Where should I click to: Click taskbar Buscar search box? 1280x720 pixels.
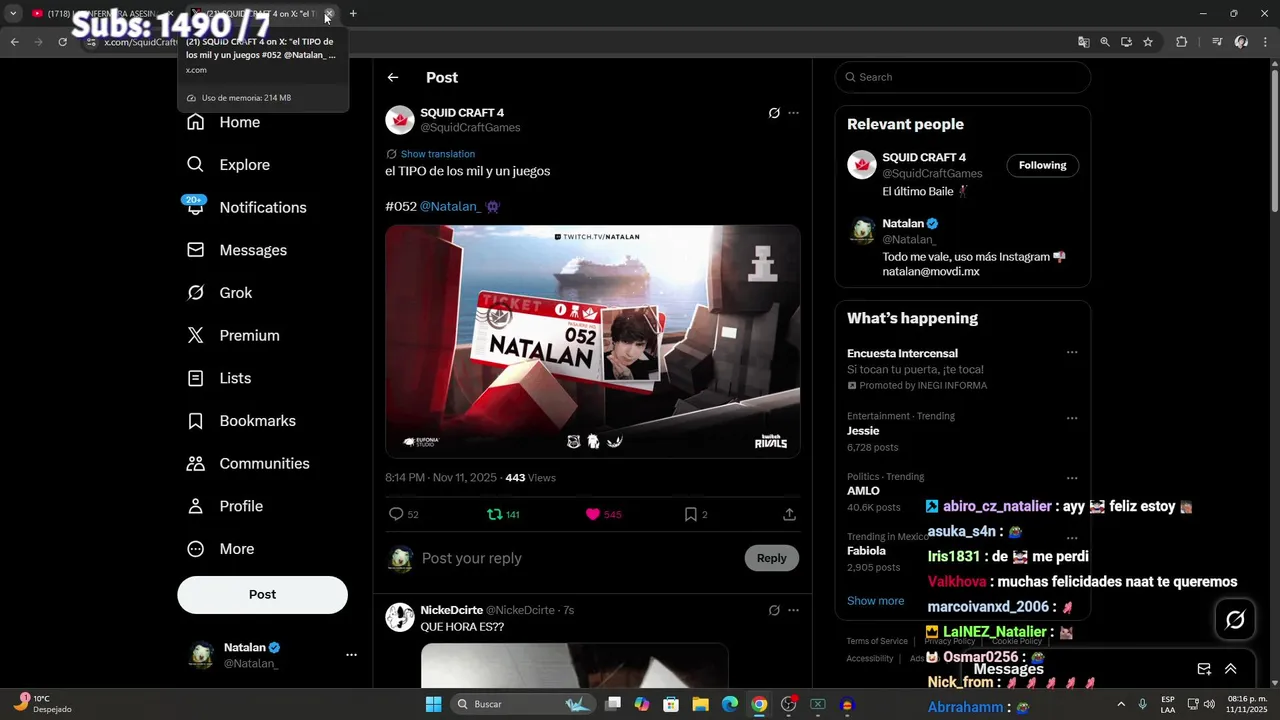click(524, 704)
